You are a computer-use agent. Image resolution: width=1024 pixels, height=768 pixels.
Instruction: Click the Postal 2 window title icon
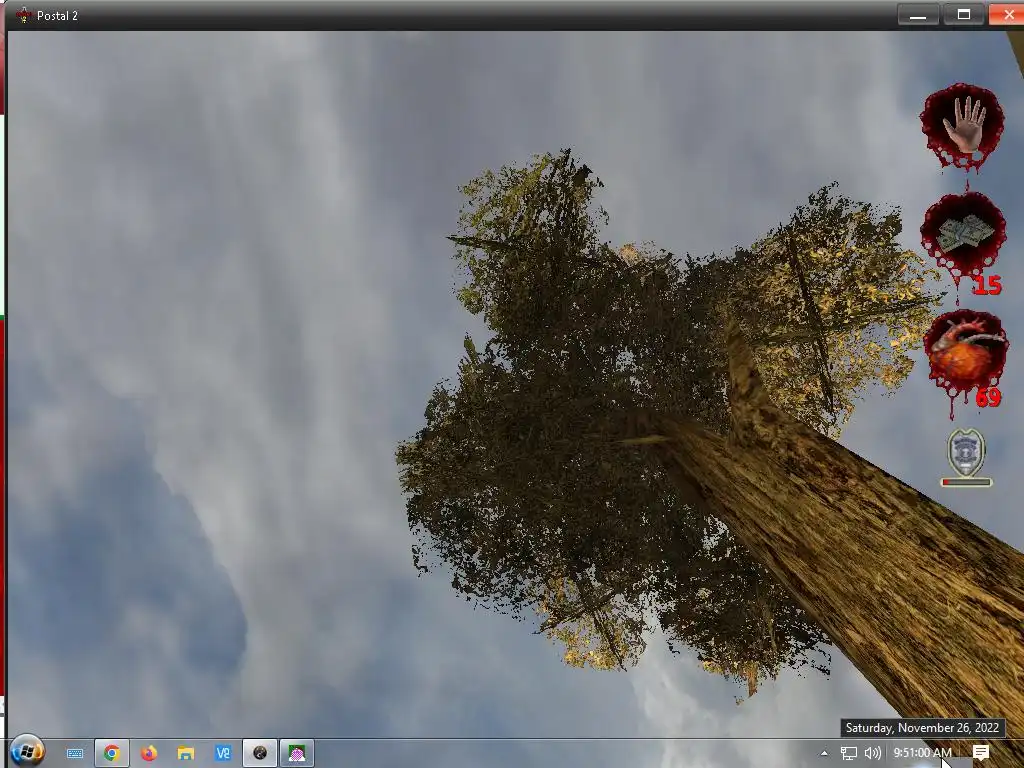tap(24, 15)
